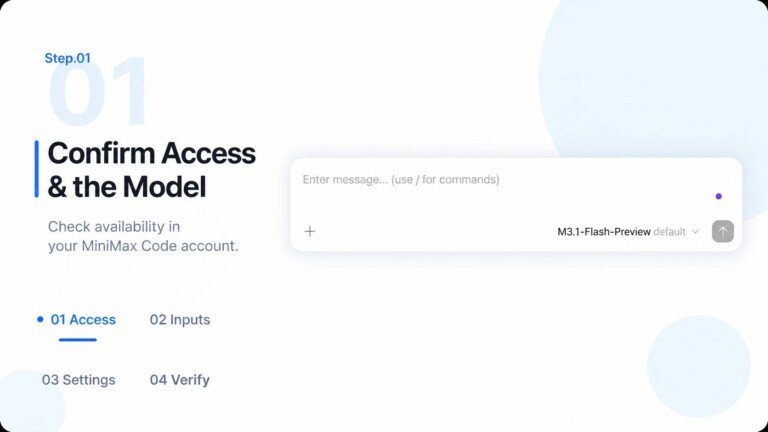
Task: Open the M3.1-Flash-Preview model dropdown
Action: coord(628,232)
